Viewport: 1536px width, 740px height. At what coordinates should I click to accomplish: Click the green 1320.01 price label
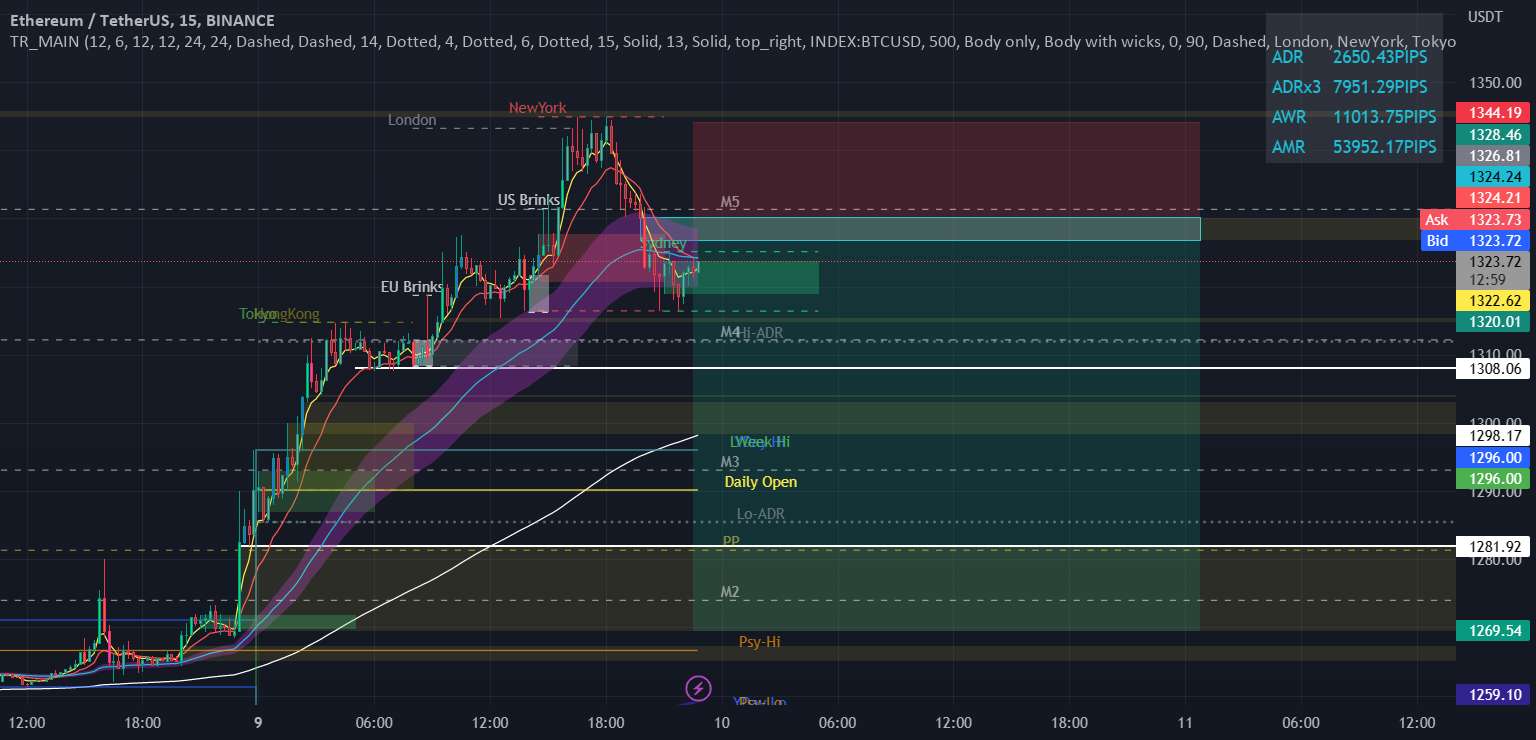click(1493, 321)
